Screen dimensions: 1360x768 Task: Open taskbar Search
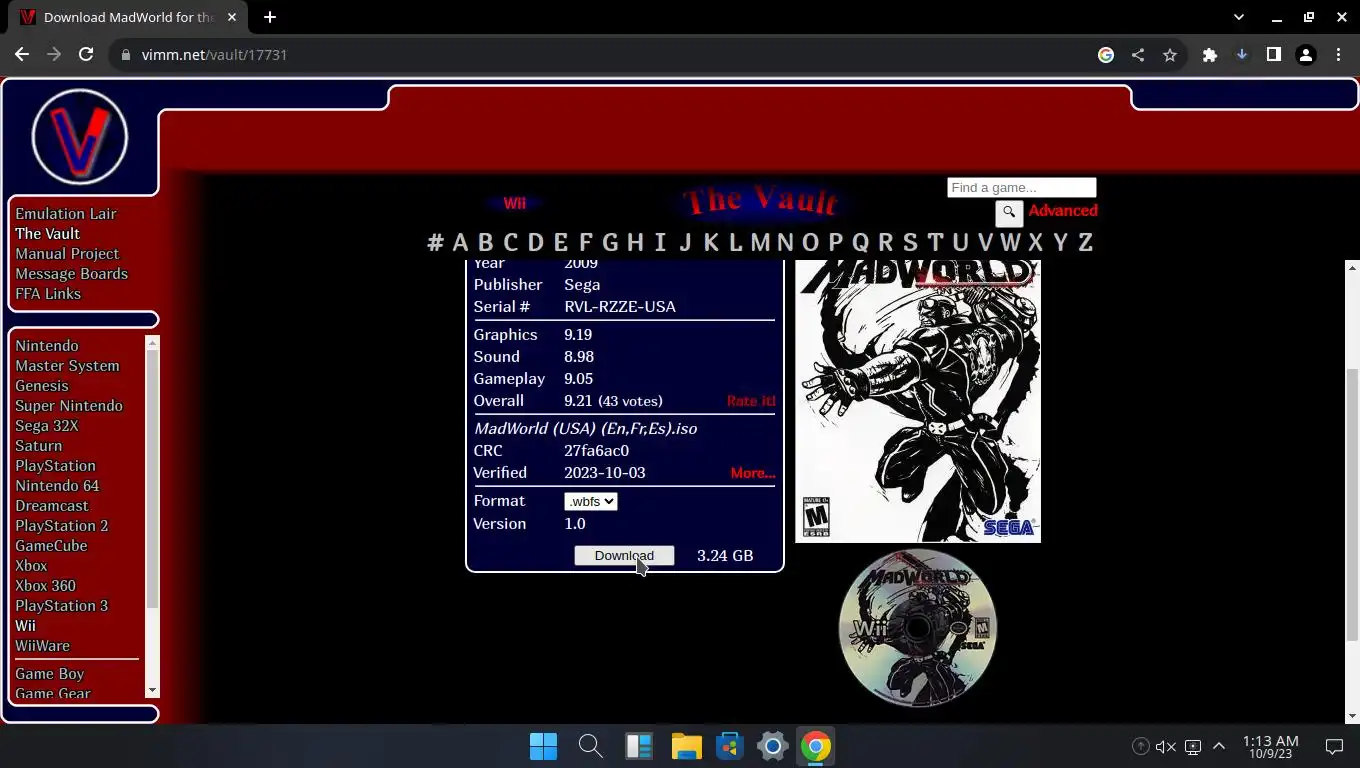(590, 746)
